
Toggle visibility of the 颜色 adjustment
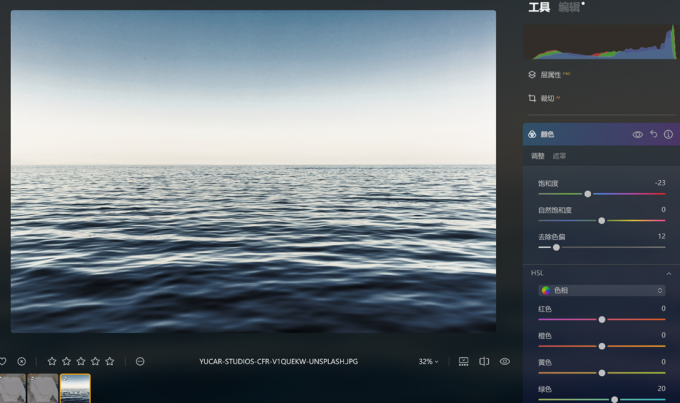point(637,134)
